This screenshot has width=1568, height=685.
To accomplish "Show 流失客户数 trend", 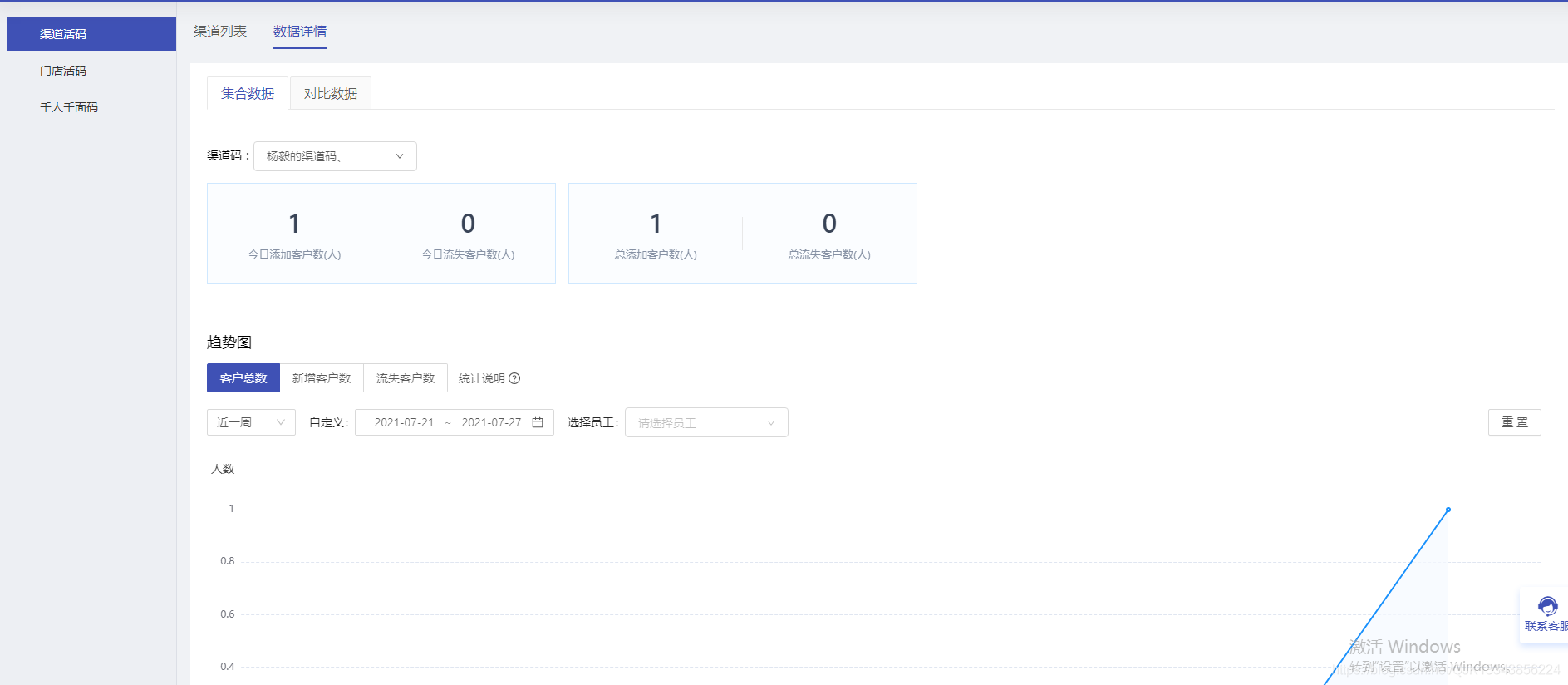I will [406, 378].
